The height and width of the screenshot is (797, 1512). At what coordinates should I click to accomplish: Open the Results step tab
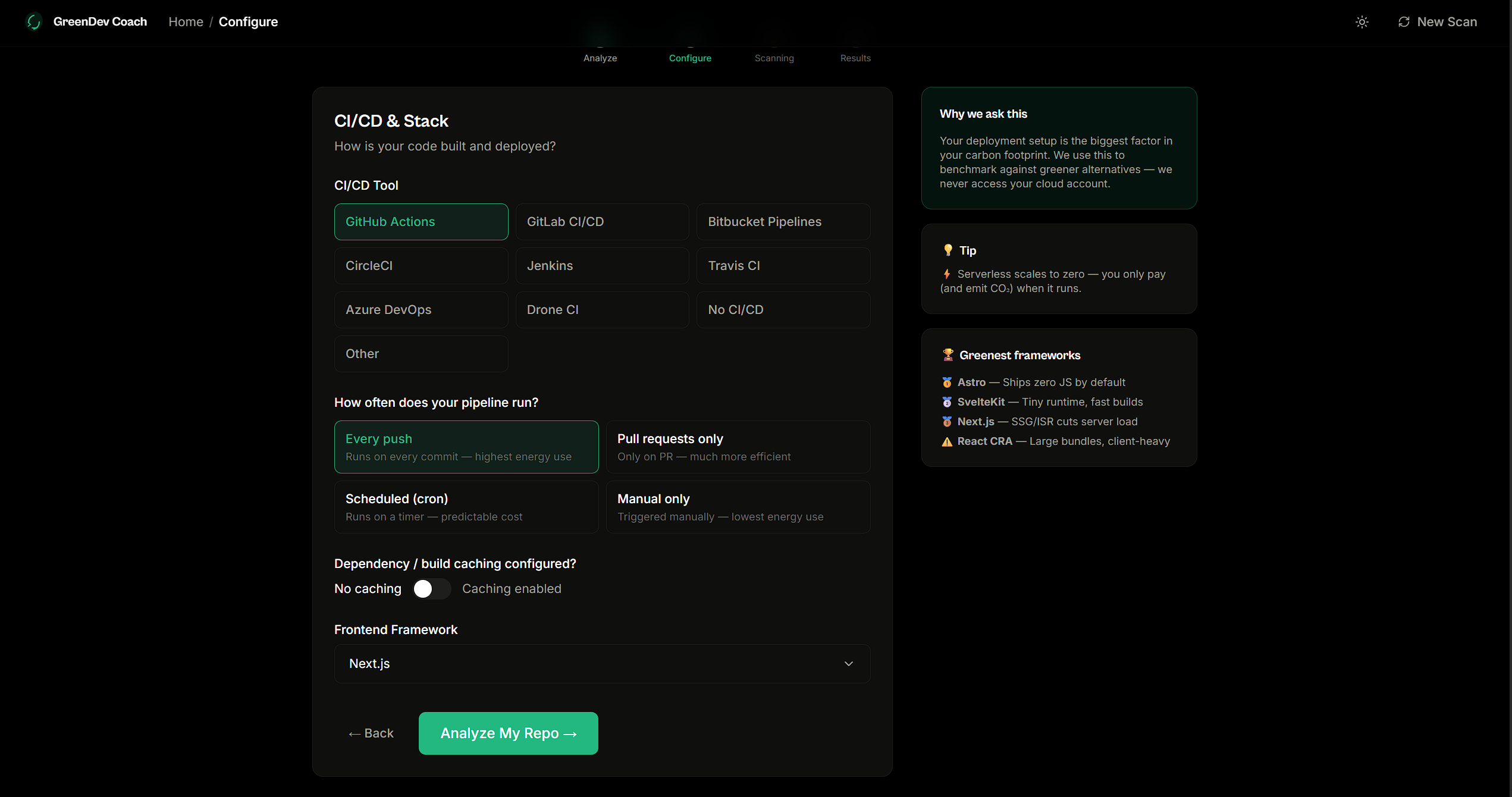click(855, 58)
